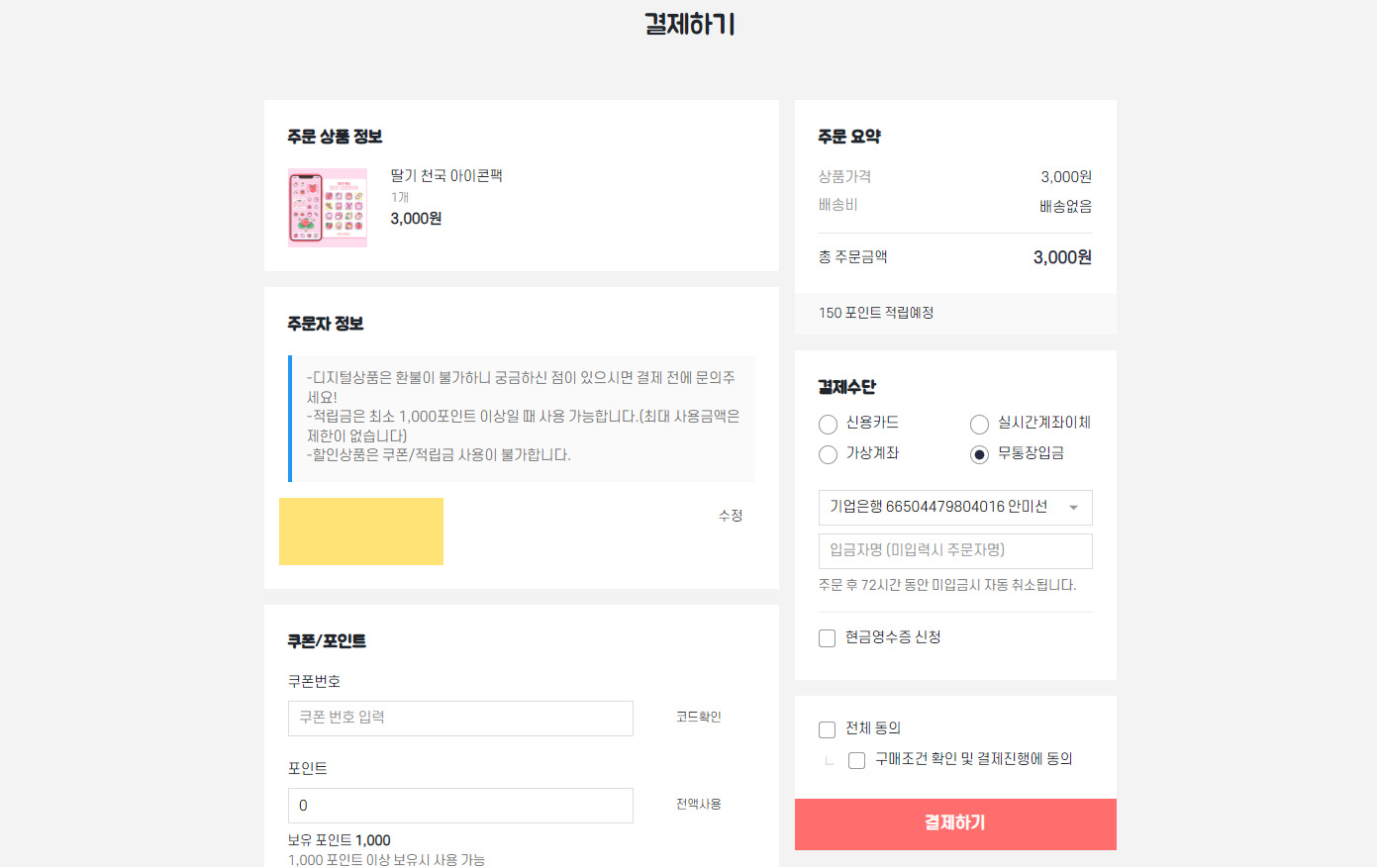Viewport: 1377px width, 868px height.
Task: Click 전액사용 to use all points
Action: click(699, 805)
